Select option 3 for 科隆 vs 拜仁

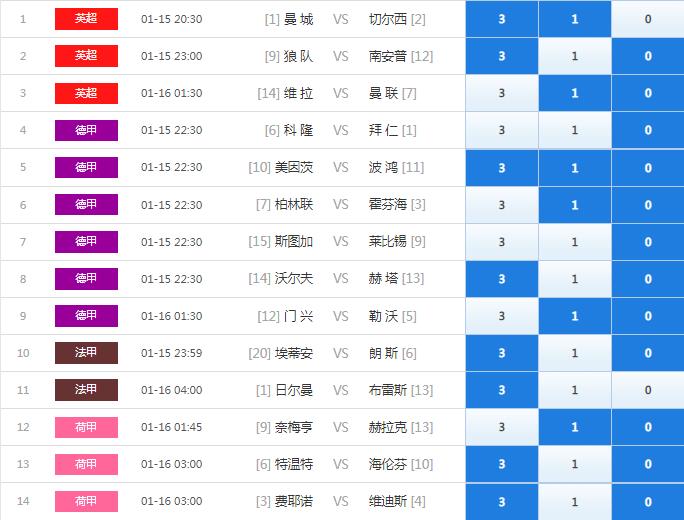point(502,130)
